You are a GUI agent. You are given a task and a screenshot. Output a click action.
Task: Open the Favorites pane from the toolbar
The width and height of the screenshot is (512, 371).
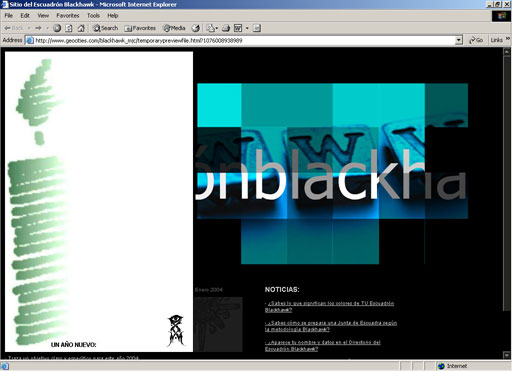point(140,28)
